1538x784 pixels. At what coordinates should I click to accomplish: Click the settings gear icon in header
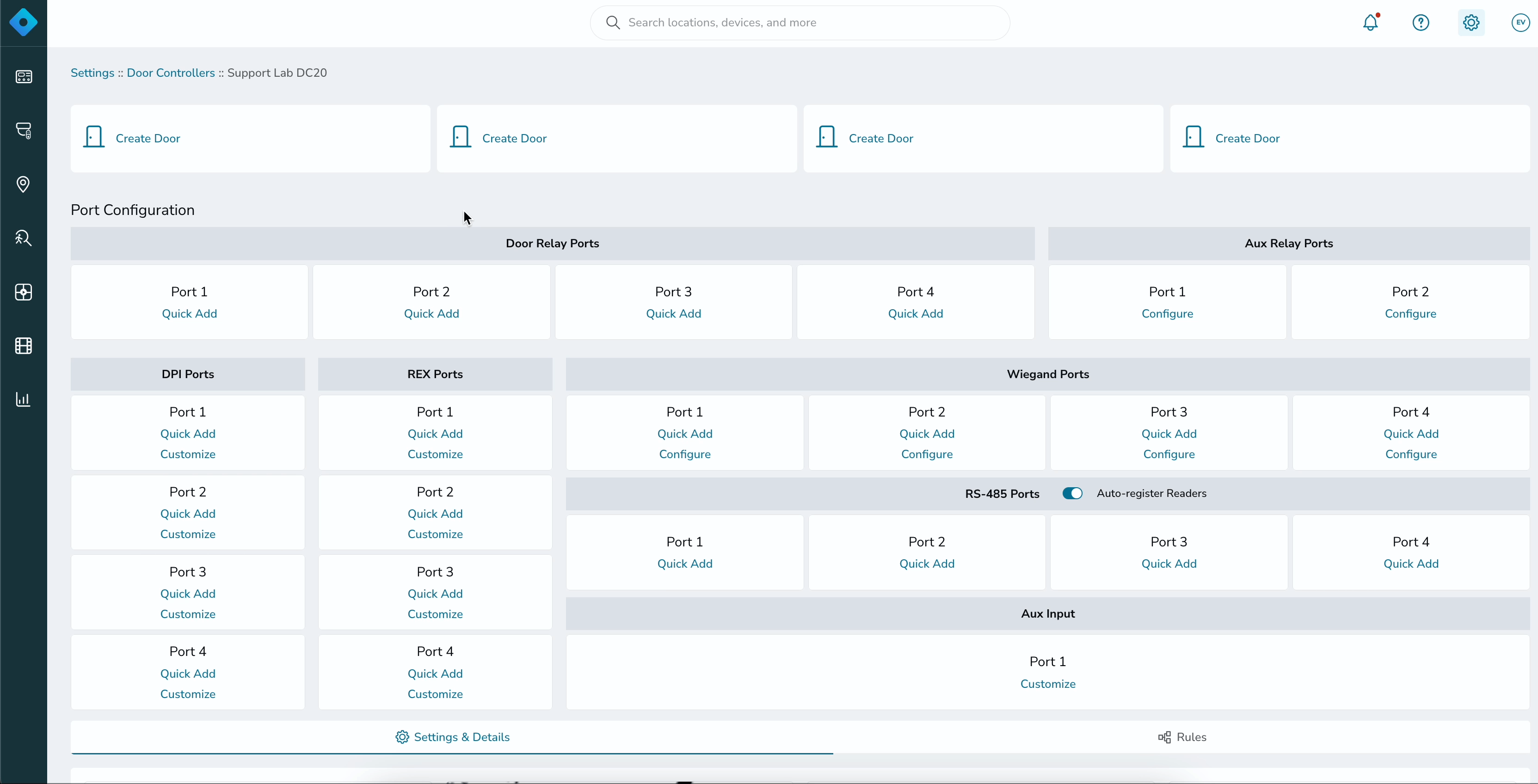pyautogui.click(x=1471, y=23)
